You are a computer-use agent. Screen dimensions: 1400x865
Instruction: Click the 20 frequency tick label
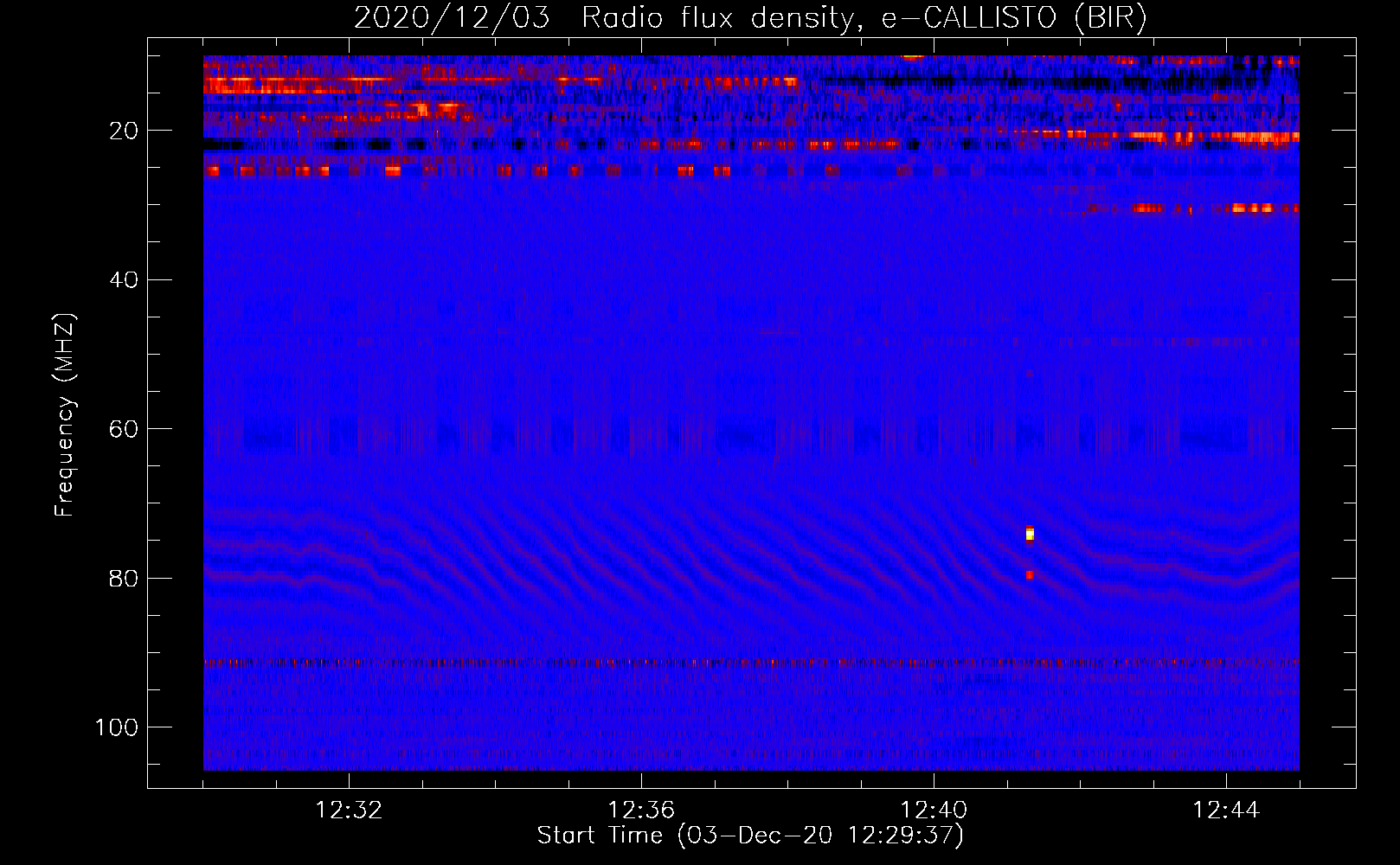tap(125, 131)
